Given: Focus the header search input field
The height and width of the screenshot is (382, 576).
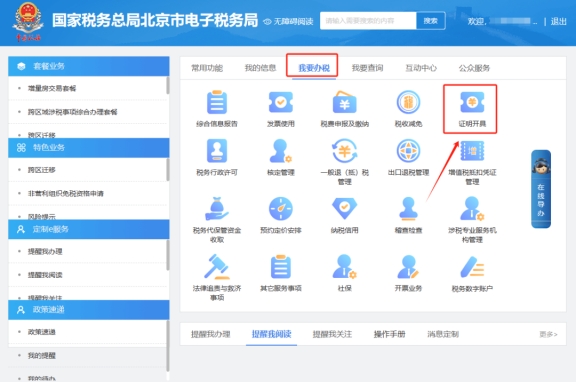Looking at the screenshot, I should pos(368,21).
